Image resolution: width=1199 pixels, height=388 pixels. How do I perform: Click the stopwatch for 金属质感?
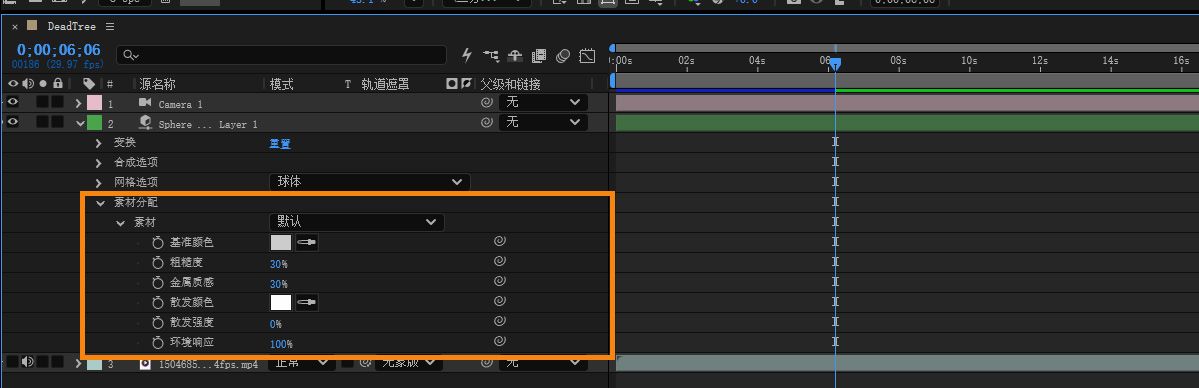tap(158, 282)
